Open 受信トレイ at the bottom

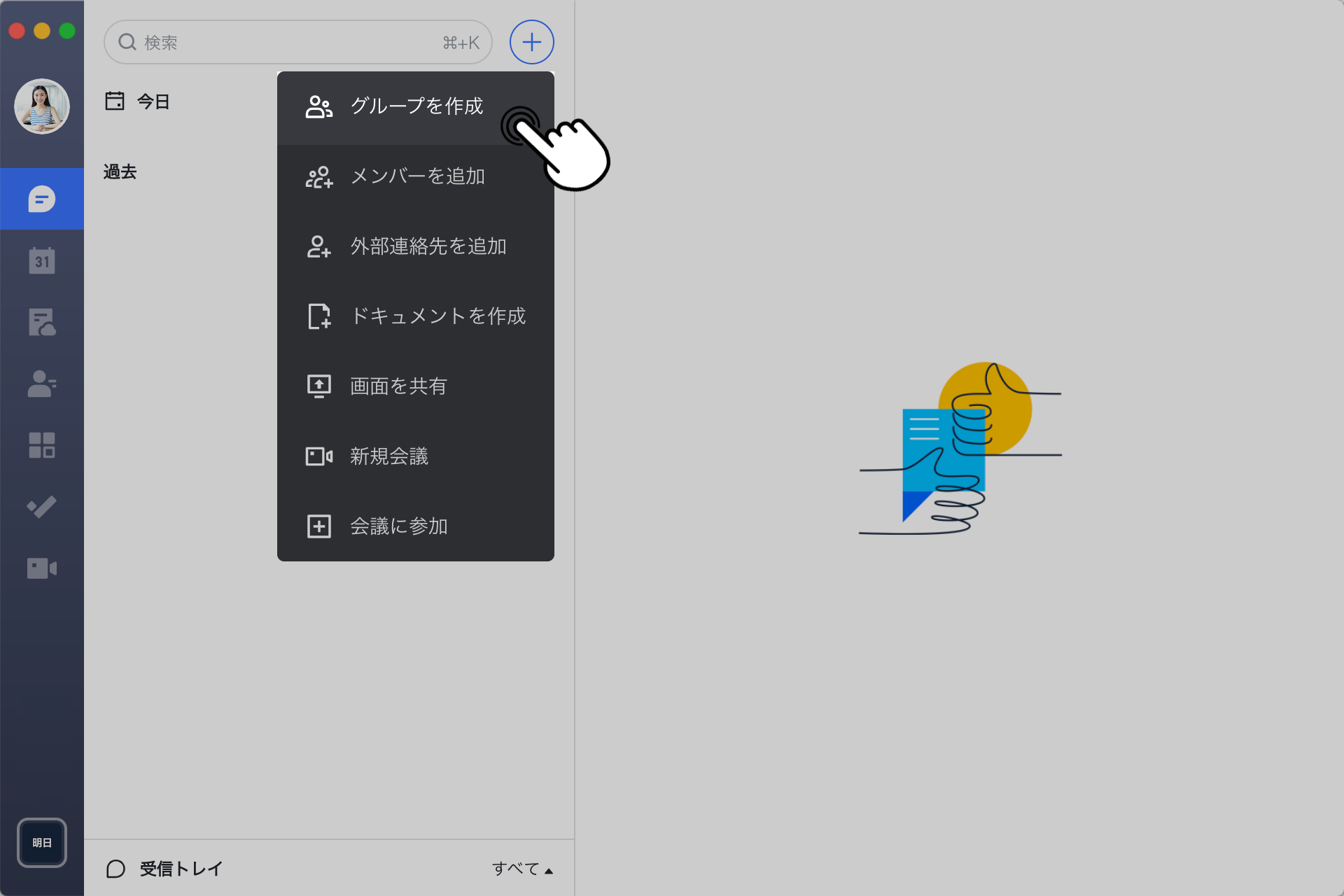click(x=180, y=869)
